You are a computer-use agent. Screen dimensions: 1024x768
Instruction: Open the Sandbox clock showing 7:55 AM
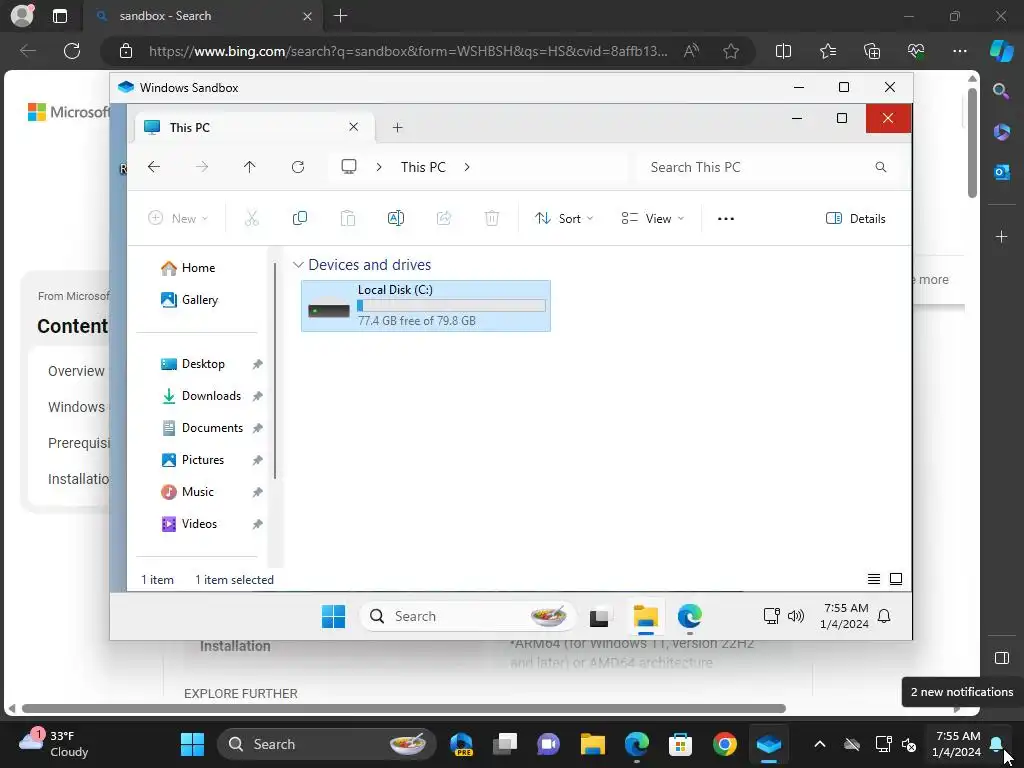tap(844, 616)
